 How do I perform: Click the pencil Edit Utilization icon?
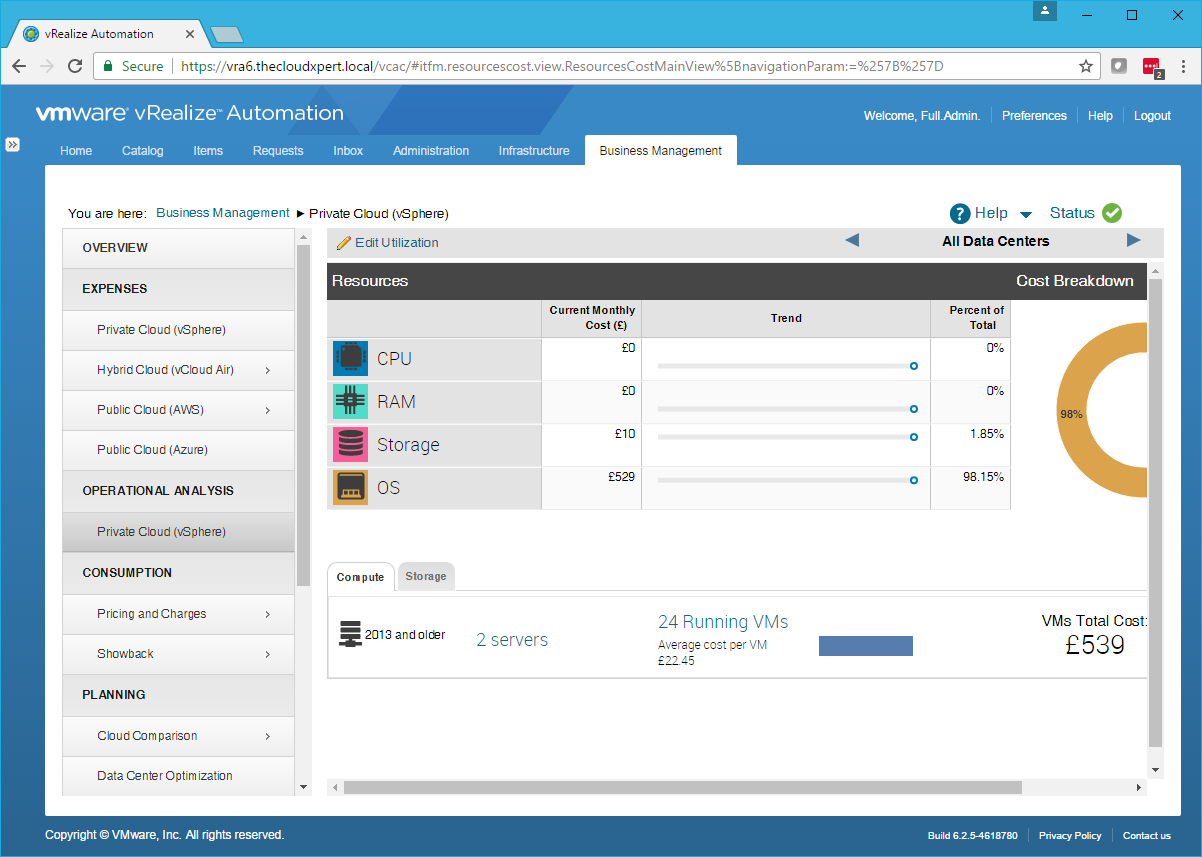343,243
